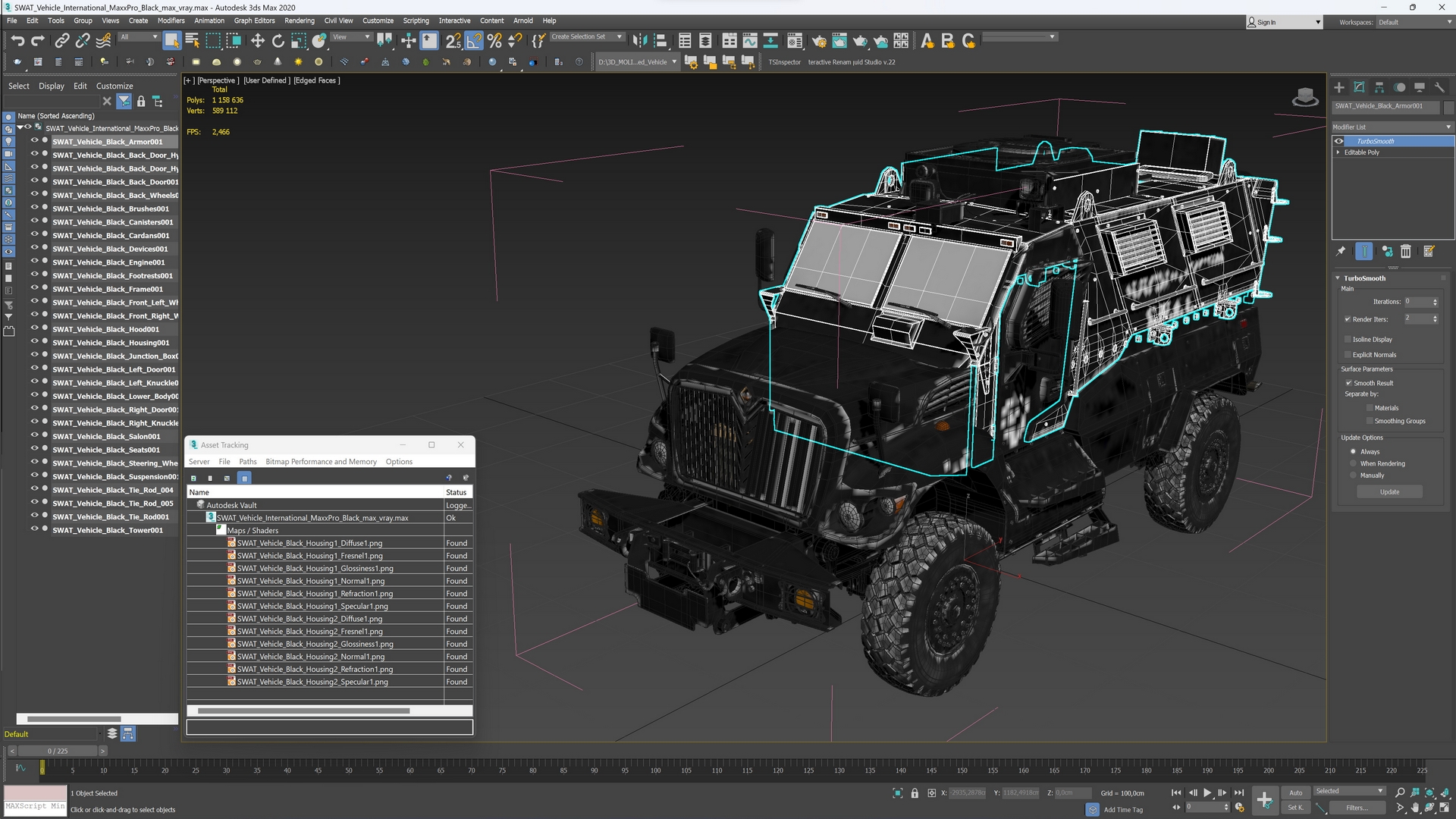Open the Graph Editors menu

pyautogui.click(x=254, y=20)
